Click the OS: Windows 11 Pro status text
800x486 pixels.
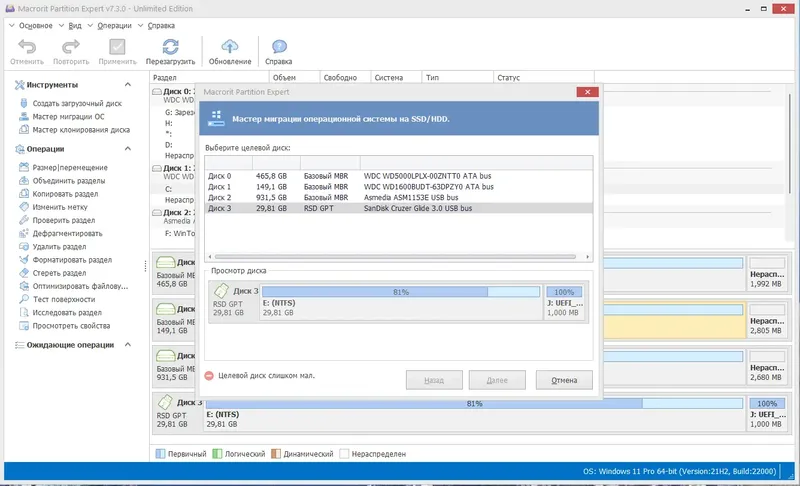coord(679,471)
